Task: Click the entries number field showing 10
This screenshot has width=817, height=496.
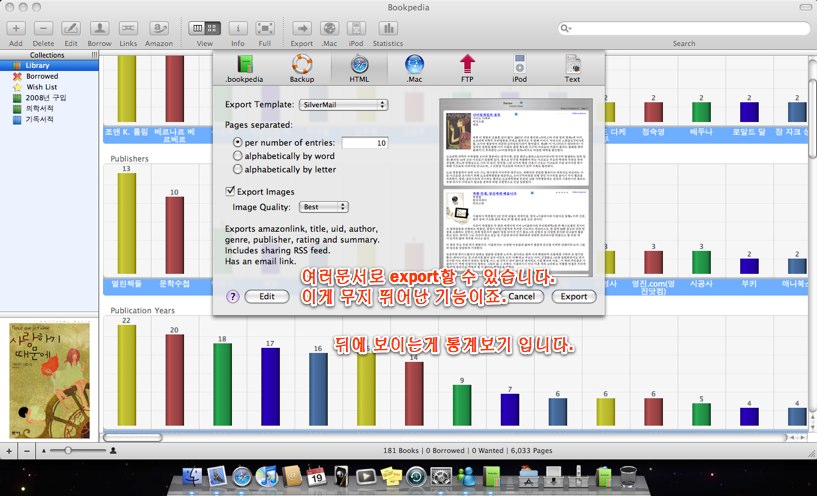Action: tap(365, 142)
